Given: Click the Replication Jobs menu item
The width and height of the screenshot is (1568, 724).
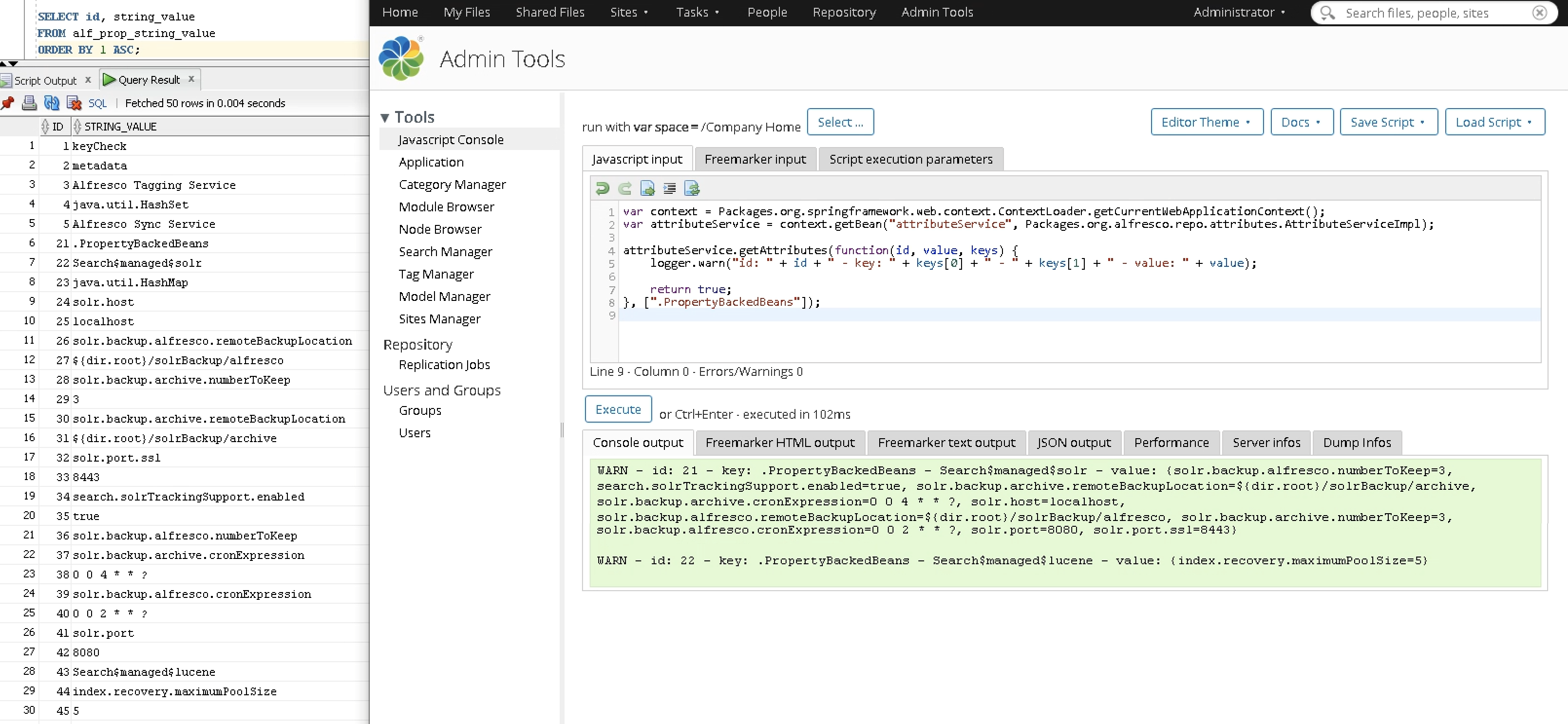Looking at the screenshot, I should point(444,364).
